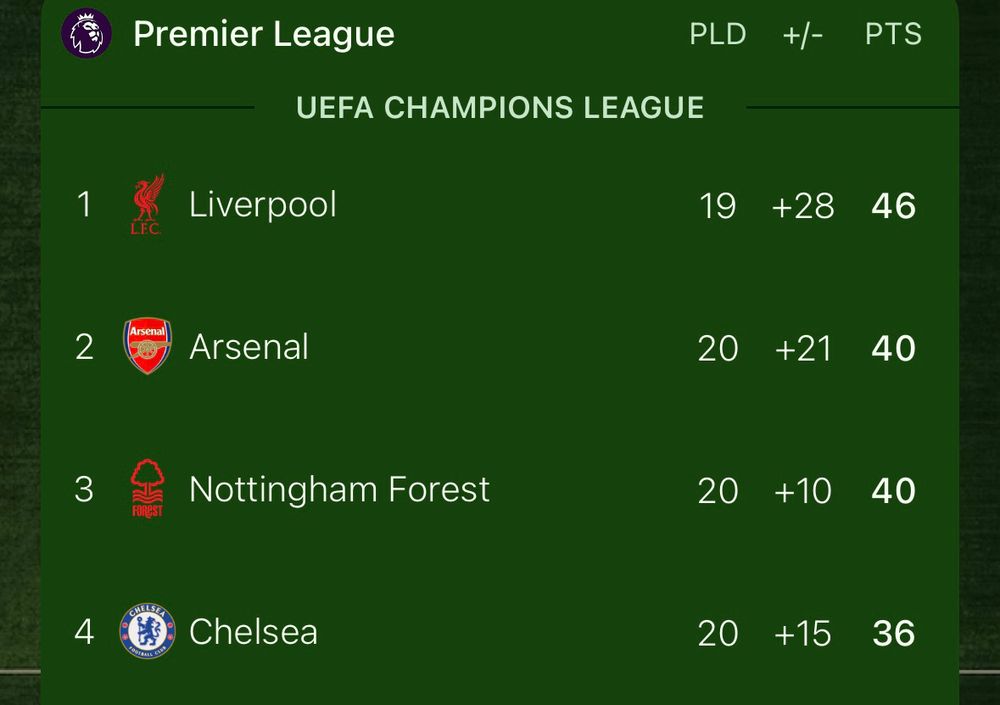Tap the Nottingham Forest tree crest

[x=147, y=489]
